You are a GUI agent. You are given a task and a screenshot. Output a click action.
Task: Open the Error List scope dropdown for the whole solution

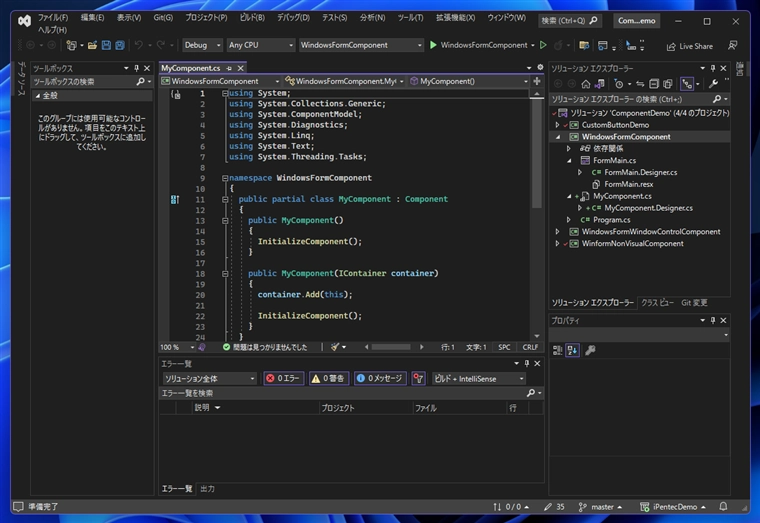coord(209,379)
